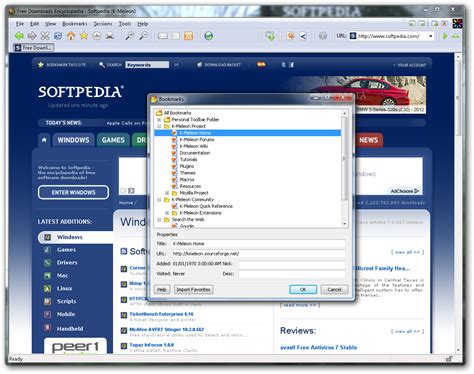
Task: Click the URL field in Bookmarks Properties
Action: click(258, 254)
